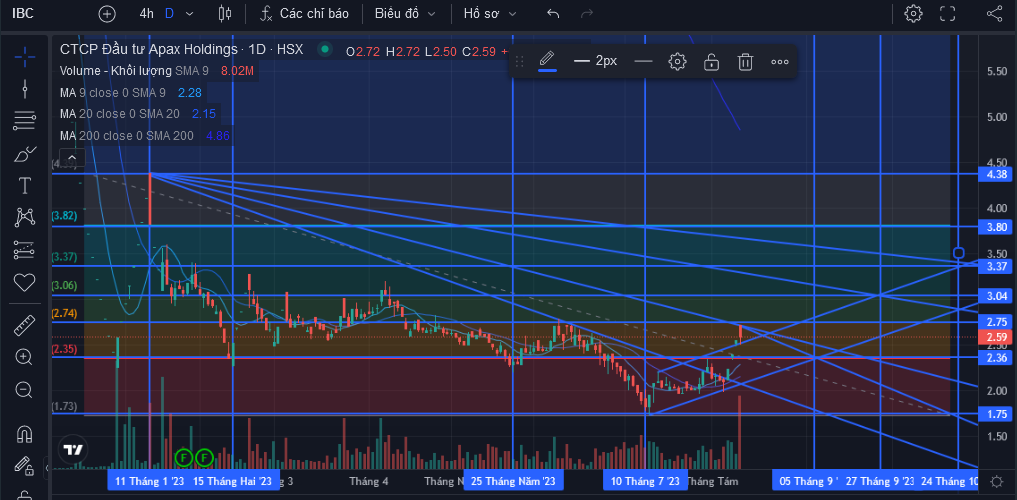
Task: Open the Fibonacci retracement tools
Action: click(x=25, y=121)
